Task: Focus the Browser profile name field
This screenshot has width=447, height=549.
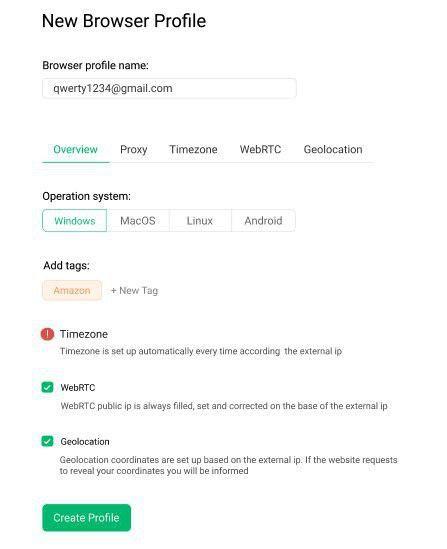Action: click(x=169, y=88)
